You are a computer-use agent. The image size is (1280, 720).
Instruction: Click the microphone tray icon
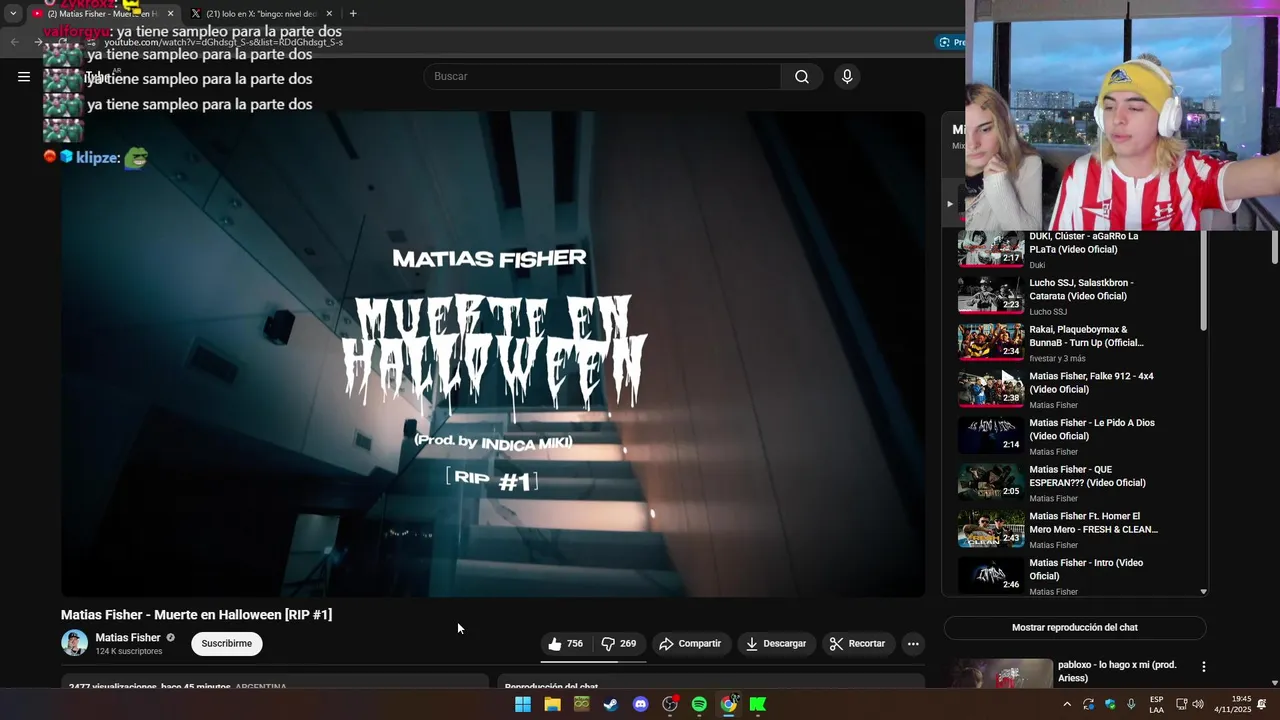click(1131, 704)
